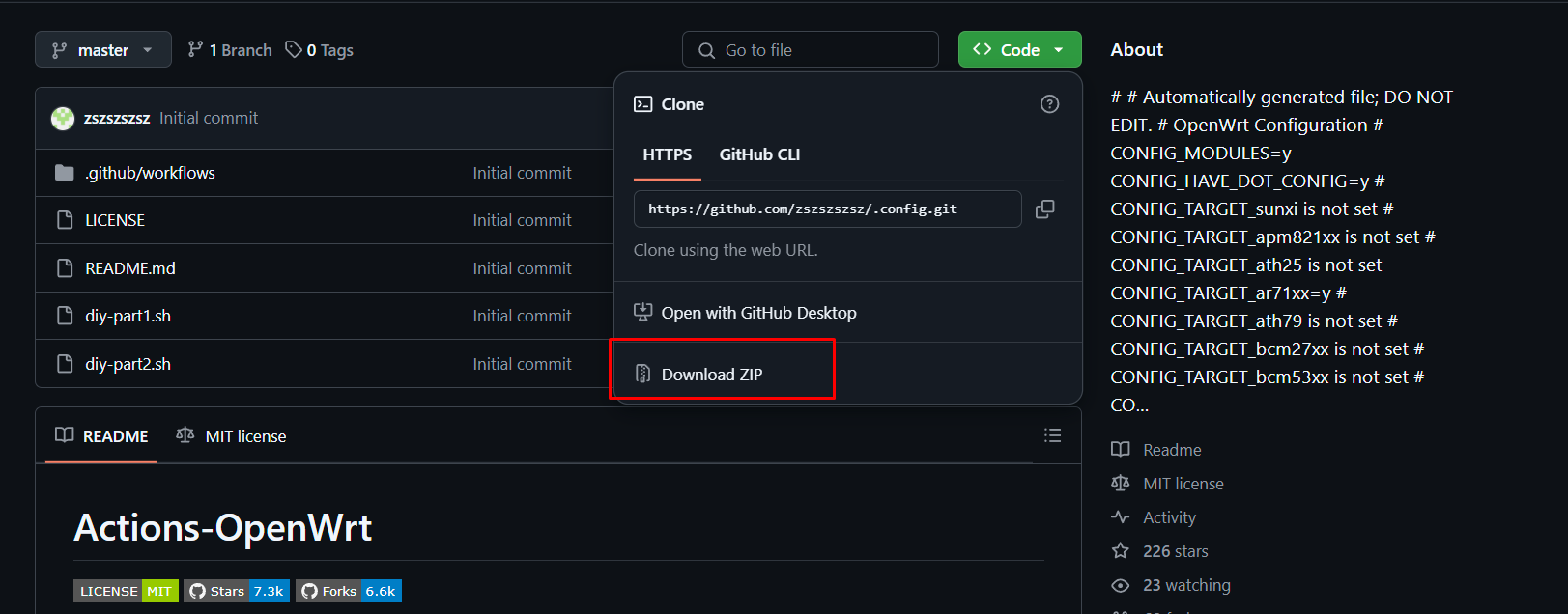This screenshot has height=614, width=1568.
Task: Open zszszszsz user avatar
Action: [63, 118]
